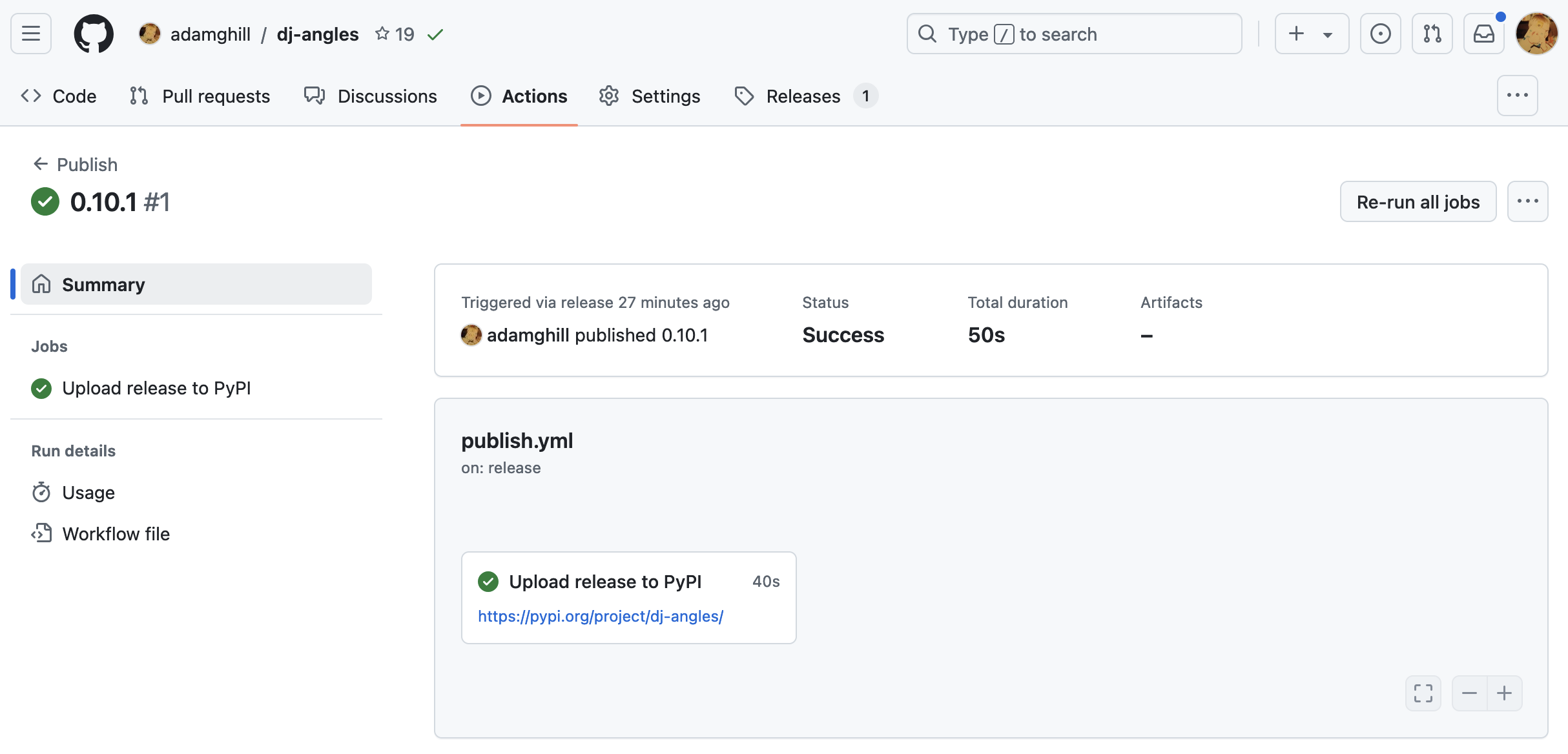Click the GitHub Octocat logo
This screenshot has width=1568, height=754.
click(x=94, y=34)
